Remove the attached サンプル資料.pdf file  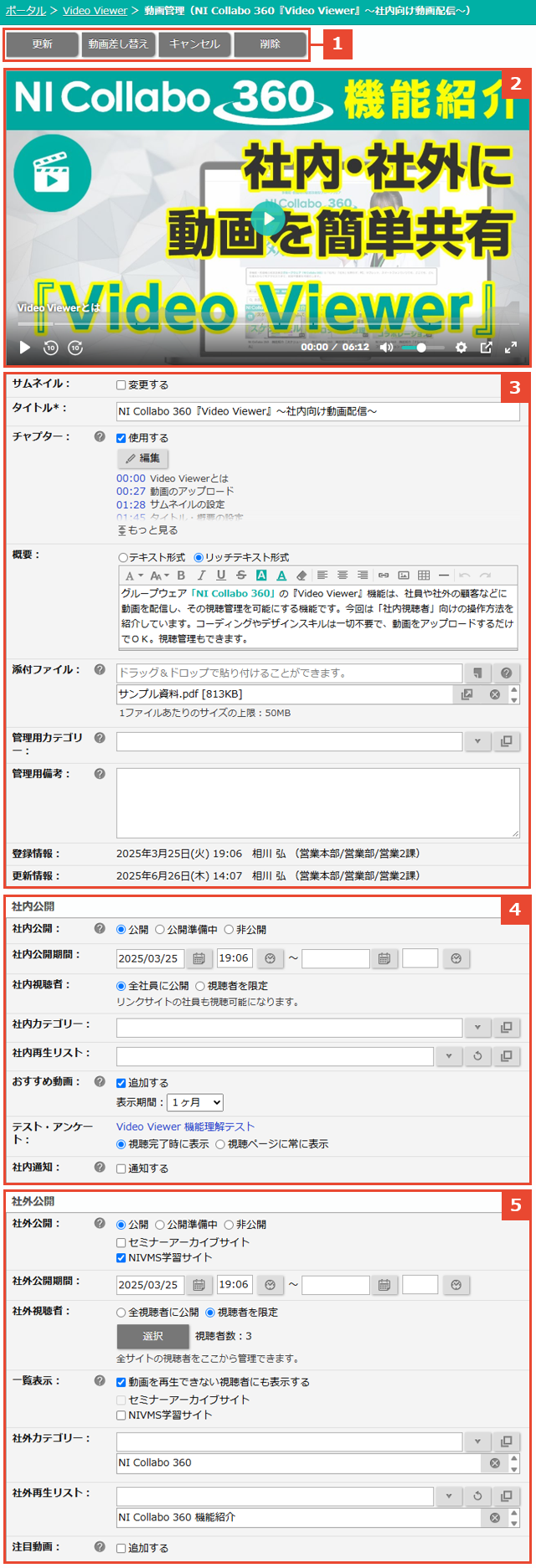coord(495,694)
